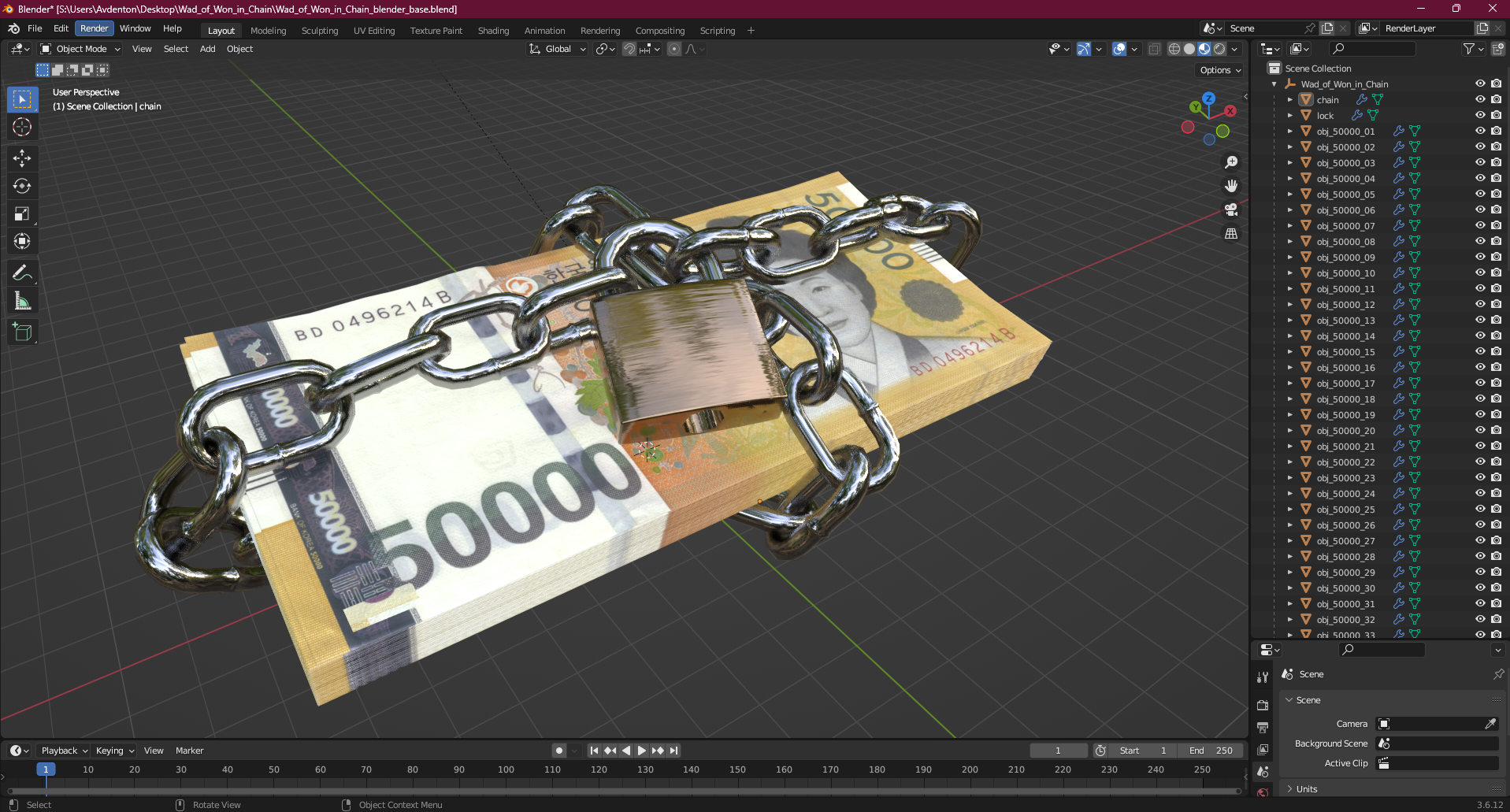
Task: Open the Output properties tab icon
Action: coord(1263,727)
